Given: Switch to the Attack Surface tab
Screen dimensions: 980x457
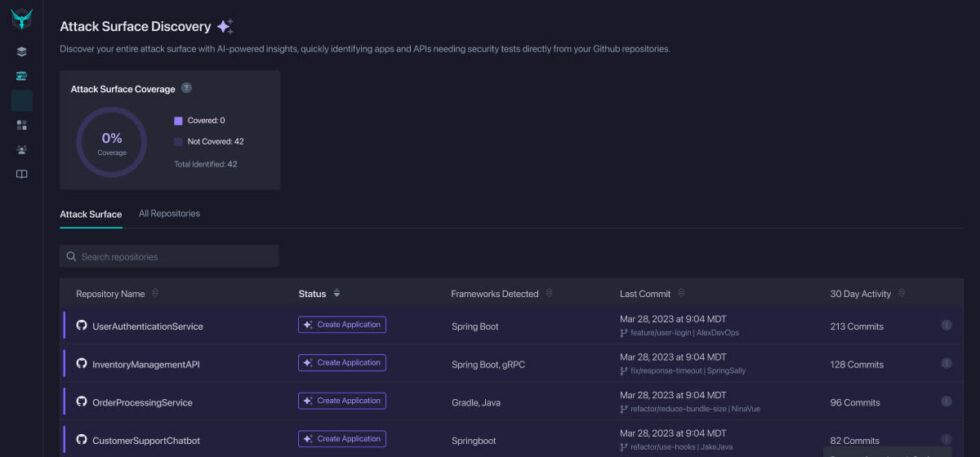Looking at the screenshot, I should [x=91, y=214].
